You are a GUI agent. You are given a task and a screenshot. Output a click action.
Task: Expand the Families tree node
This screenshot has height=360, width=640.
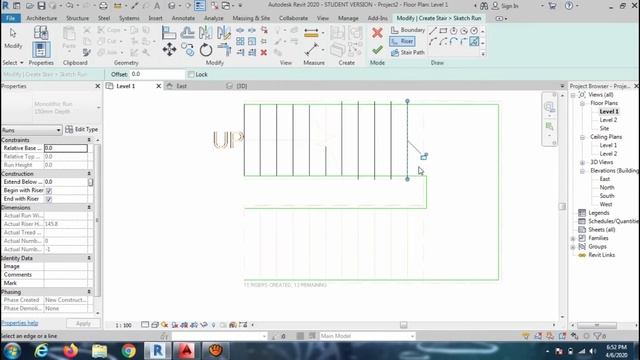573,238
